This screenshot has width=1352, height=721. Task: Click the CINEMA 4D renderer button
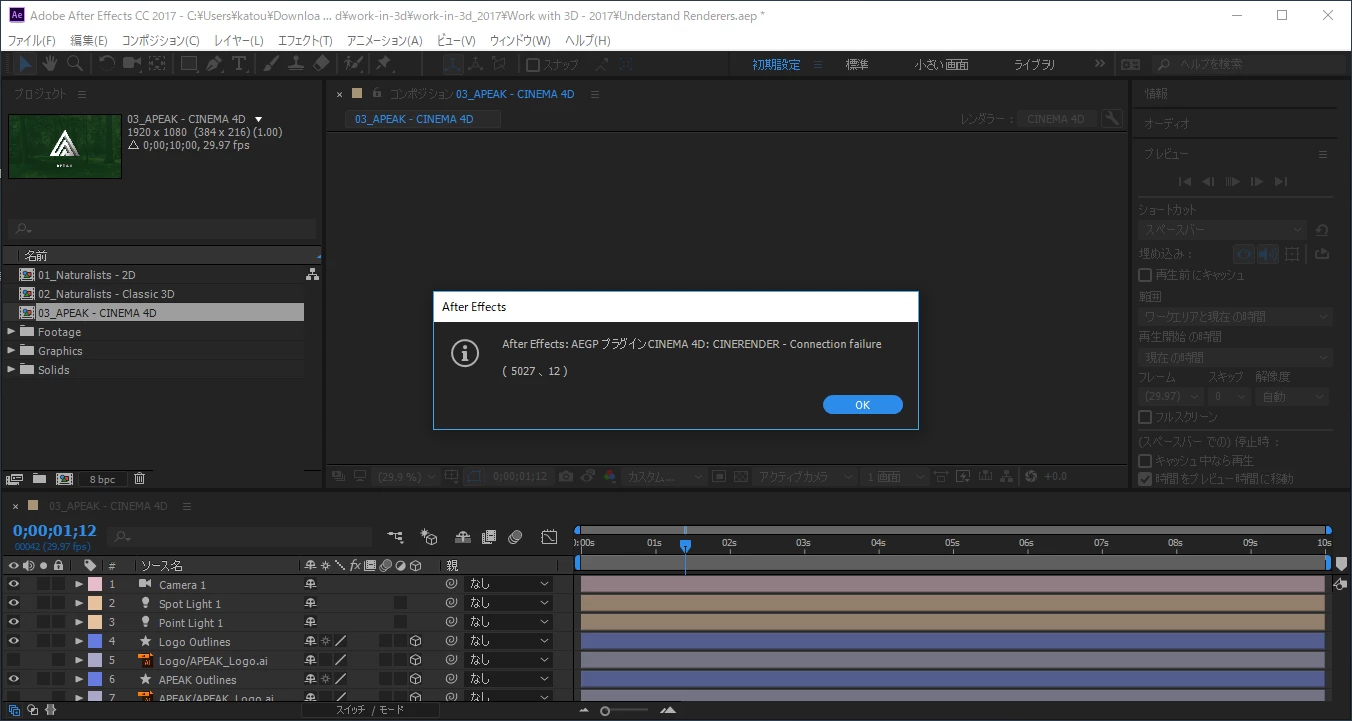[x=1055, y=119]
